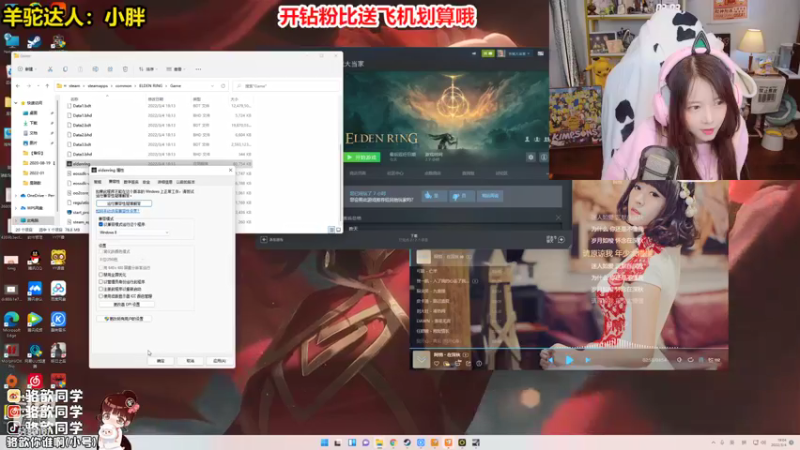Open the Windows 8 compatibility version dropdown

tap(133, 233)
